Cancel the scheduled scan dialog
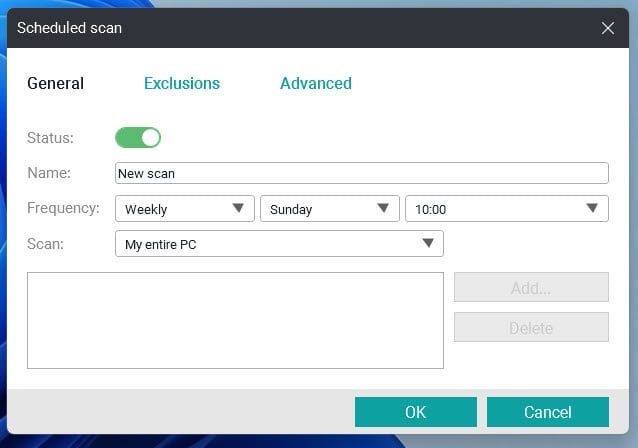 [x=548, y=412]
